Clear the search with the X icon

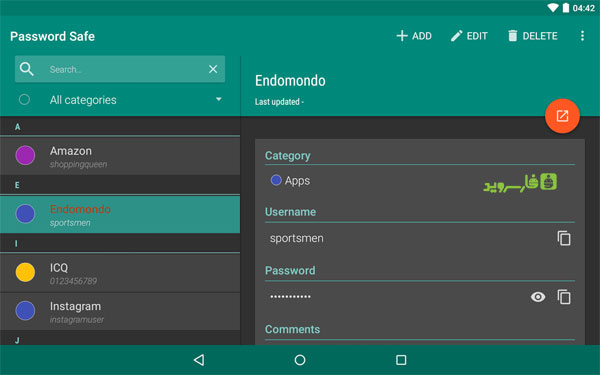point(213,69)
